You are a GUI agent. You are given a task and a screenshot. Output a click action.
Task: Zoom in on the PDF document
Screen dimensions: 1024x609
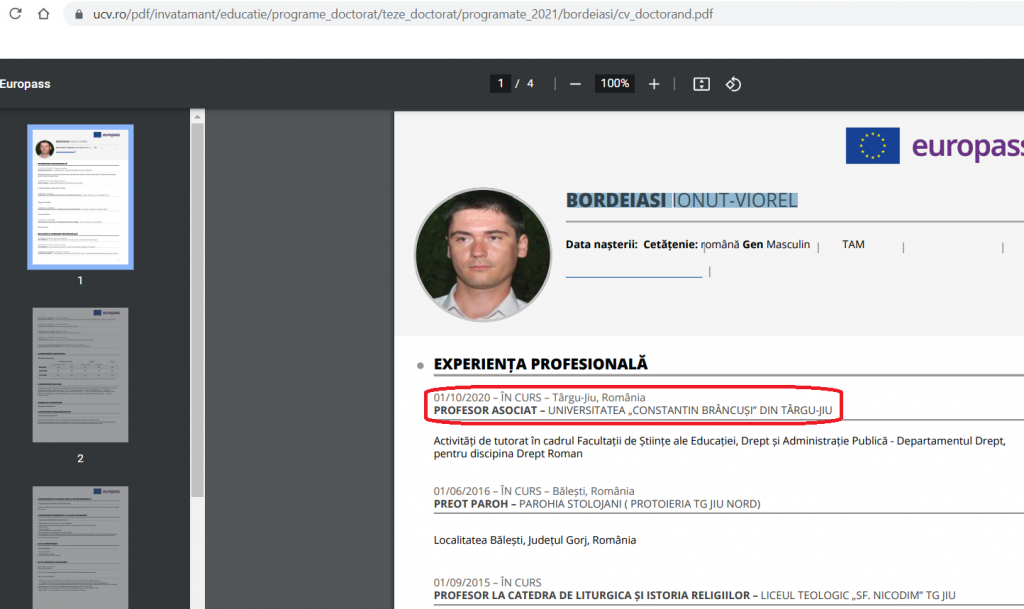pyautogui.click(x=654, y=84)
